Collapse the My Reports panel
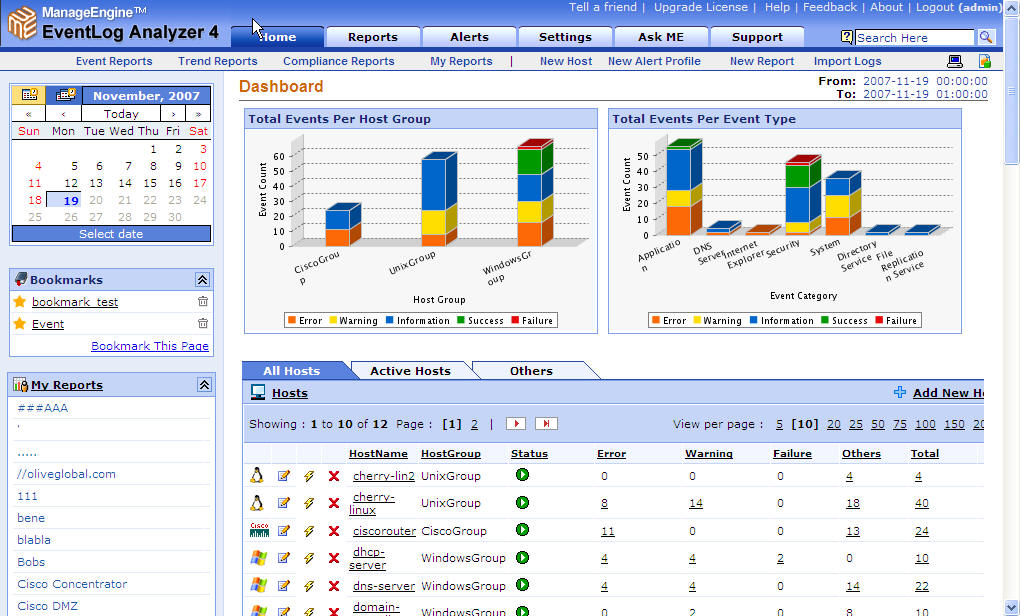Screen dimensions: 1020x616 (204, 384)
